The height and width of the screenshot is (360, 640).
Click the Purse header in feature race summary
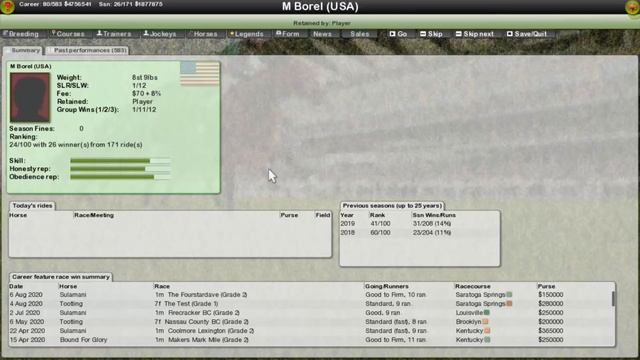(546, 286)
